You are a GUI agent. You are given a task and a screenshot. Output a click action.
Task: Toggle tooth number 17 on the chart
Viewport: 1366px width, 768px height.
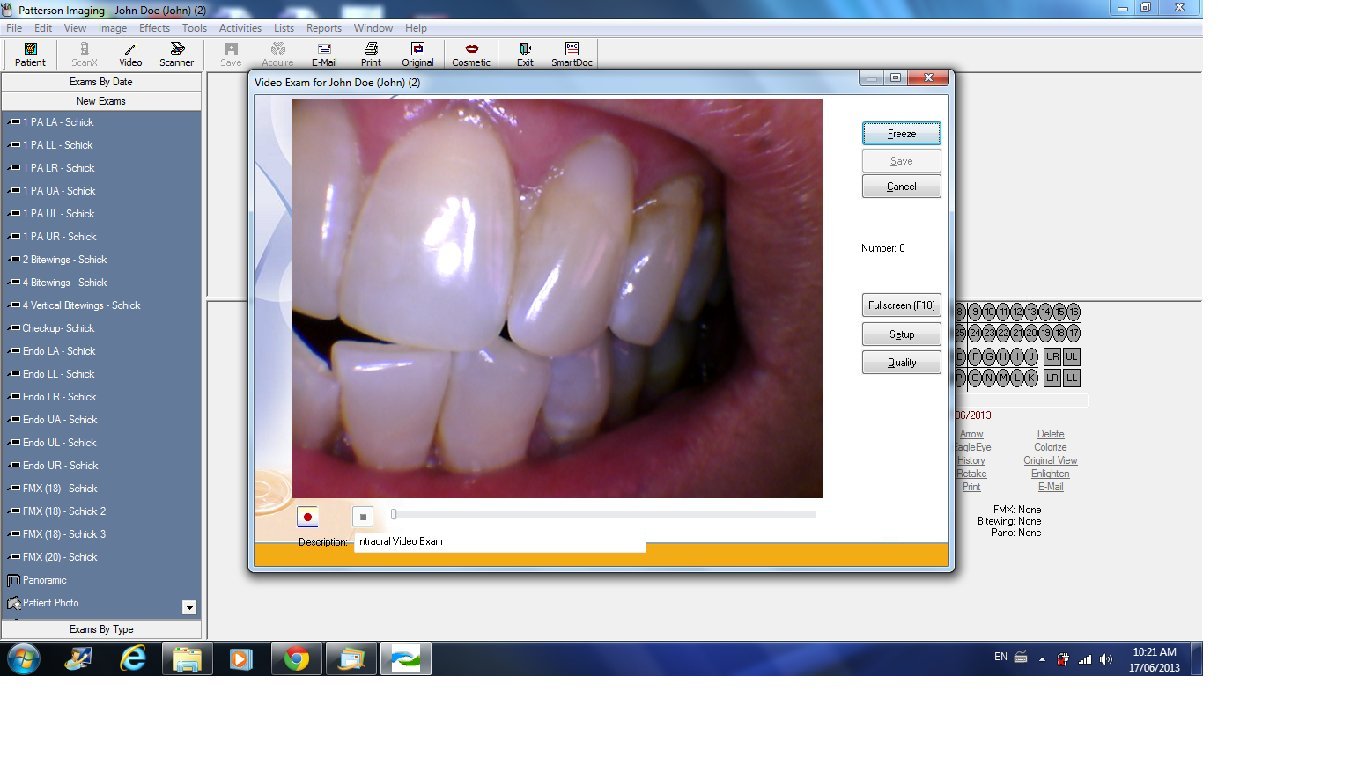click(1074, 332)
